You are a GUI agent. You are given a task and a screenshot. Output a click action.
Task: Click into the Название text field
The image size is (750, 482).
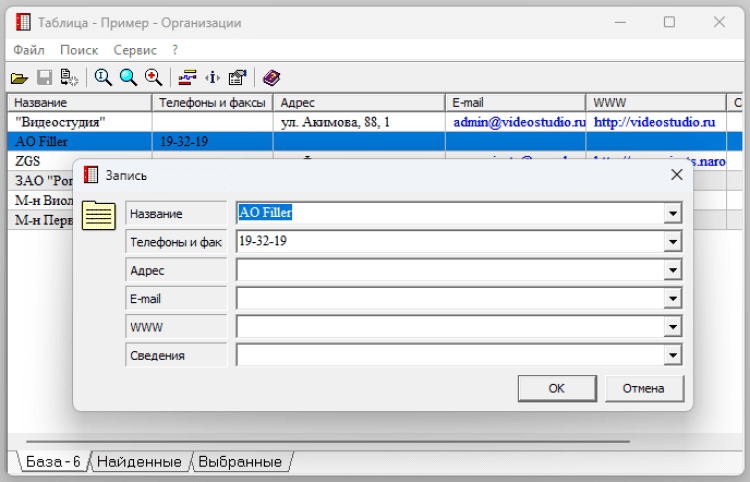[x=450, y=213]
